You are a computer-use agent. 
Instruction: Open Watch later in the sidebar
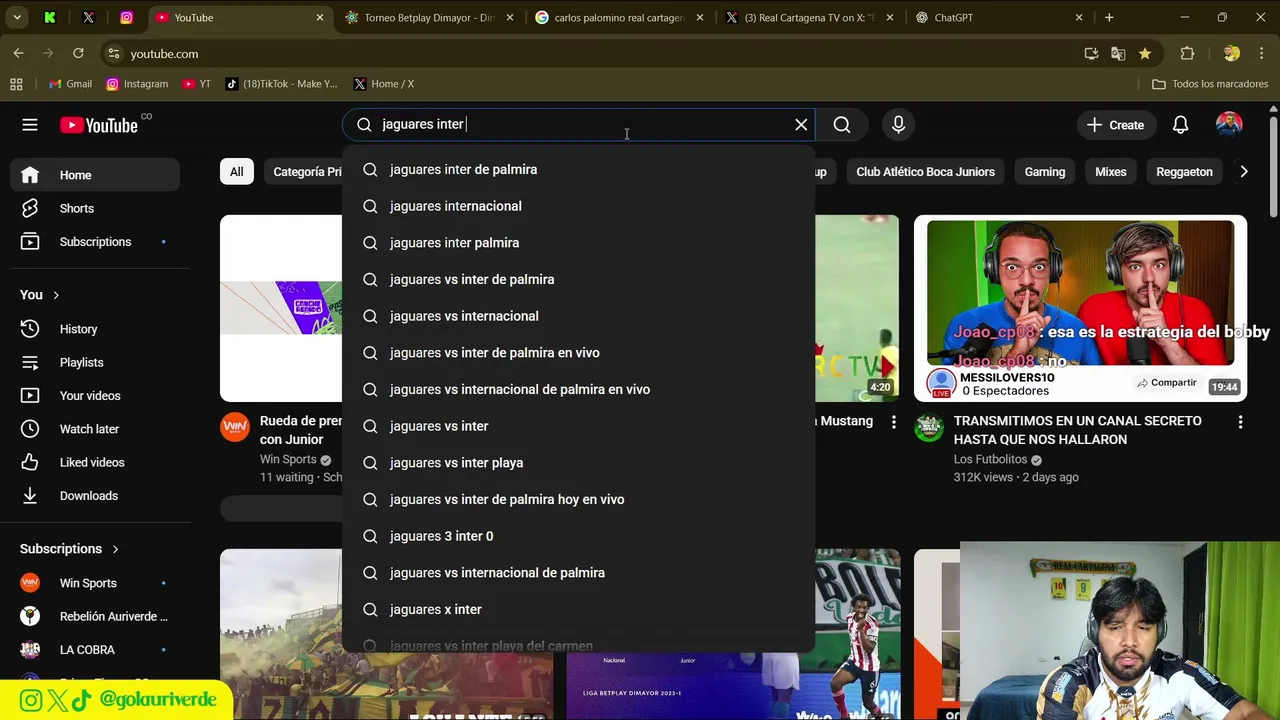point(96,429)
